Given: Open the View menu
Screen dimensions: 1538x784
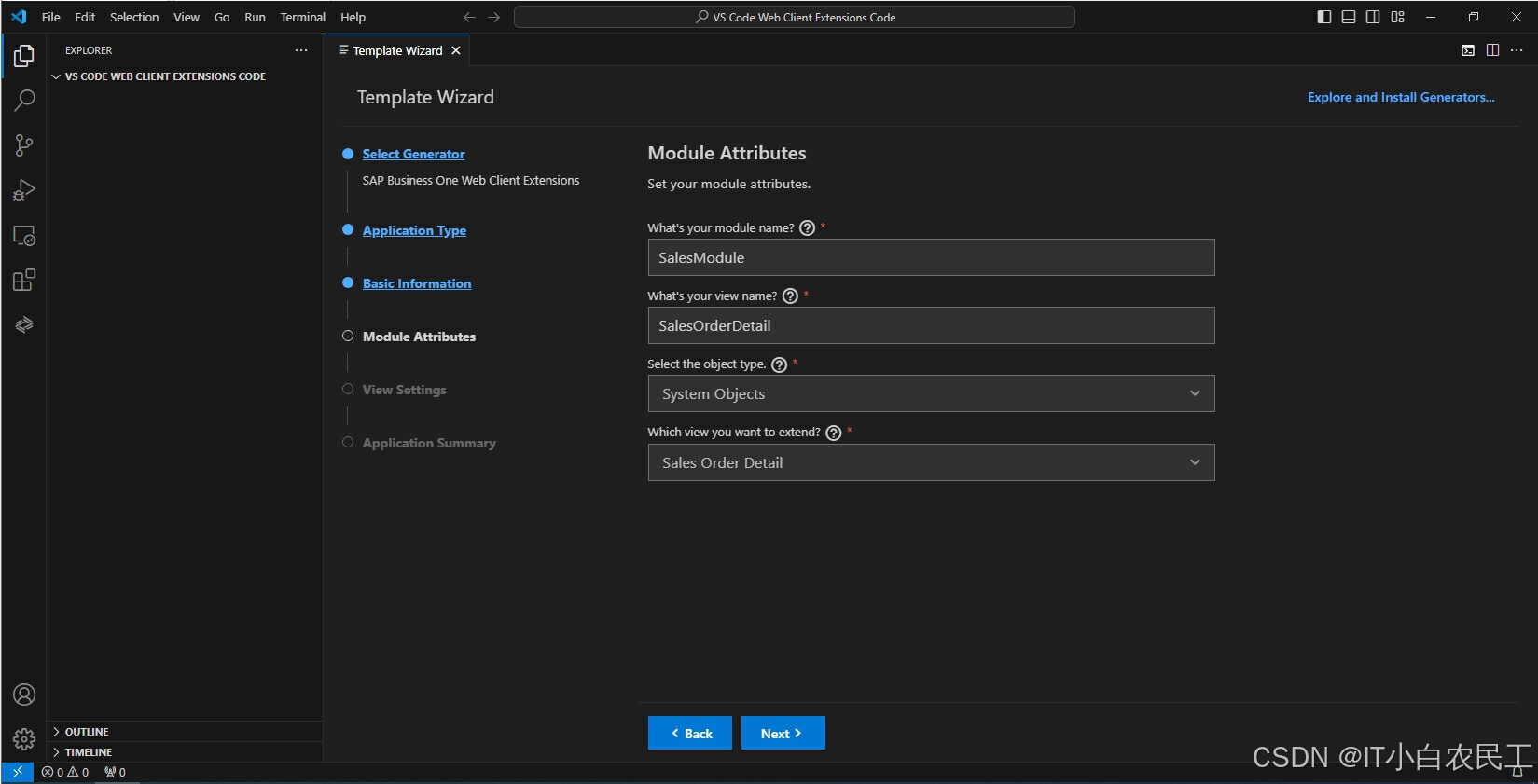Looking at the screenshot, I should (187, 17).
